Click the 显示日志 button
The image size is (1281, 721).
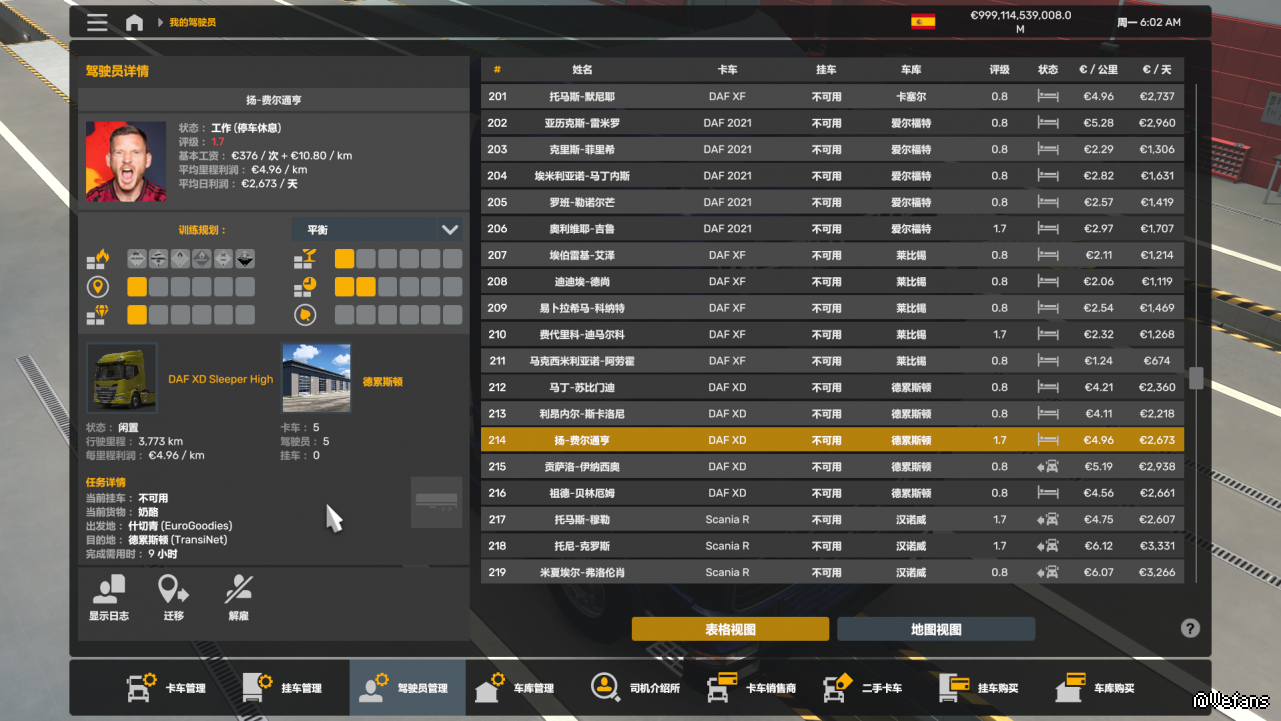click(x=109, y=598)
